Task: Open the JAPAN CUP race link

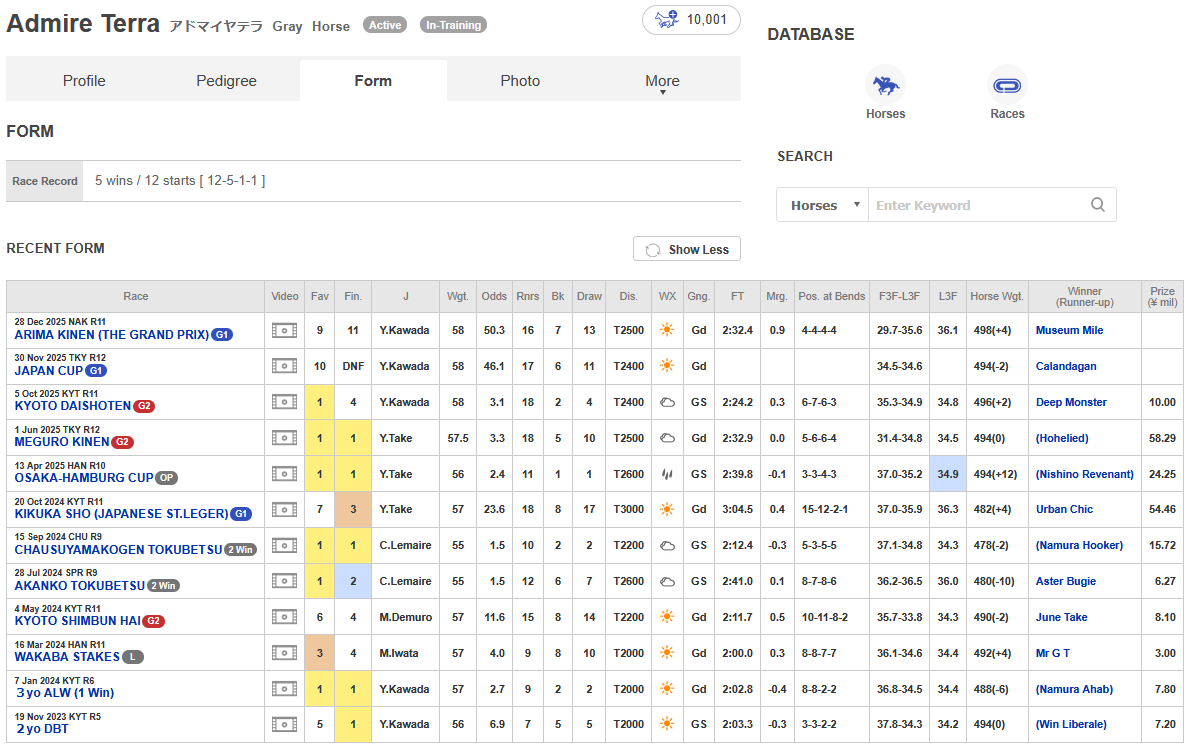Action: [x=49, y=371]
